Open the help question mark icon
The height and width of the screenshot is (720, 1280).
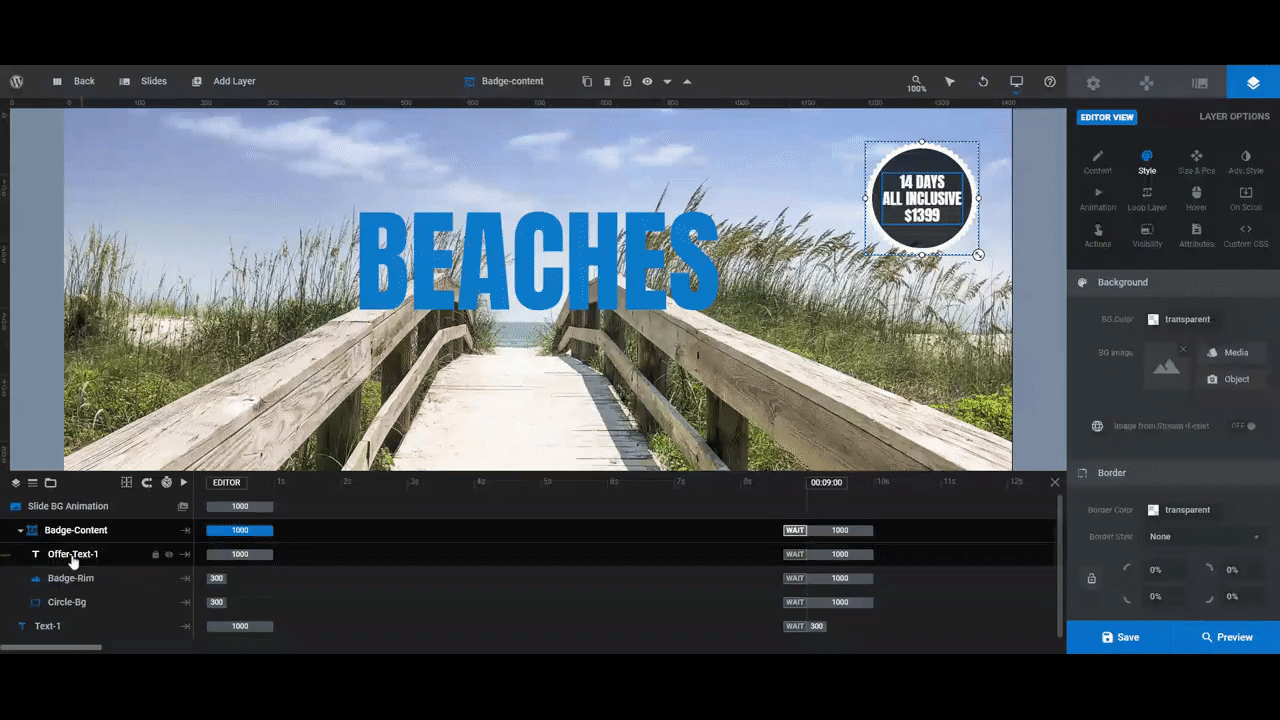coord(1049,82)
